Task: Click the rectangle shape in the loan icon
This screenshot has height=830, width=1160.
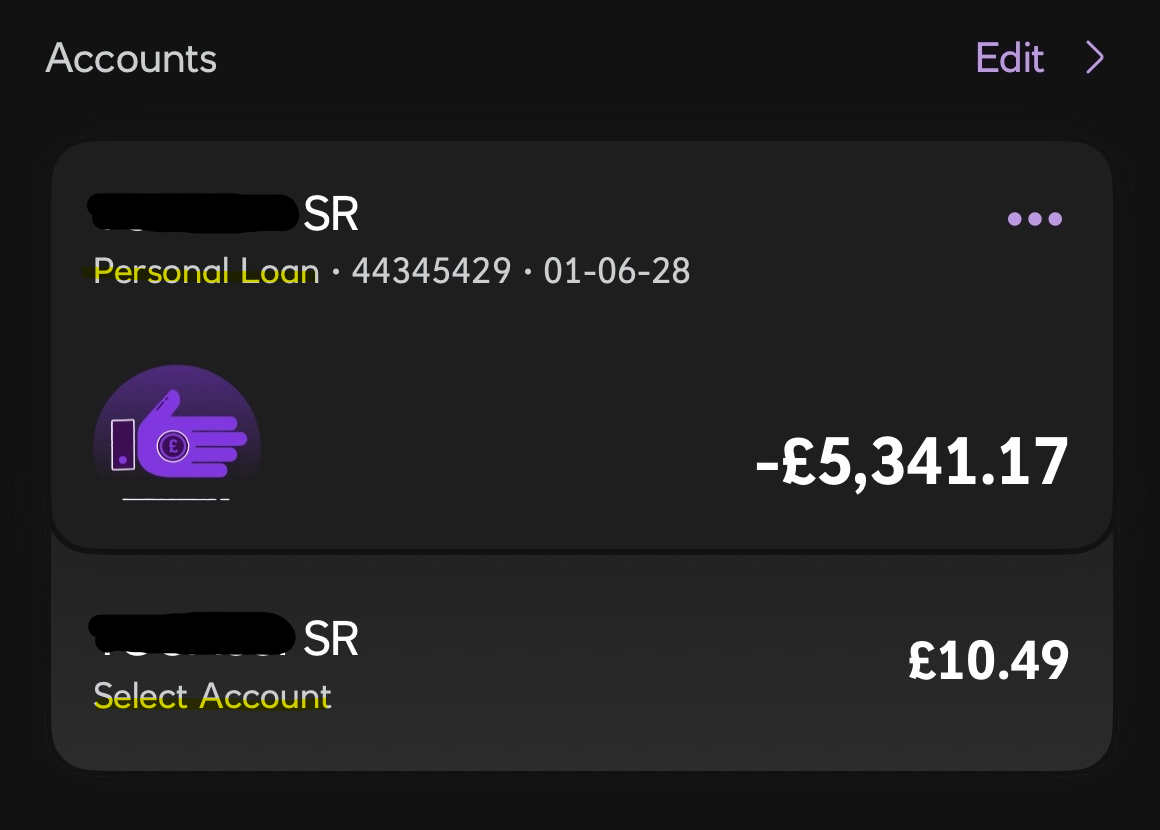Action: click(123, 445)
